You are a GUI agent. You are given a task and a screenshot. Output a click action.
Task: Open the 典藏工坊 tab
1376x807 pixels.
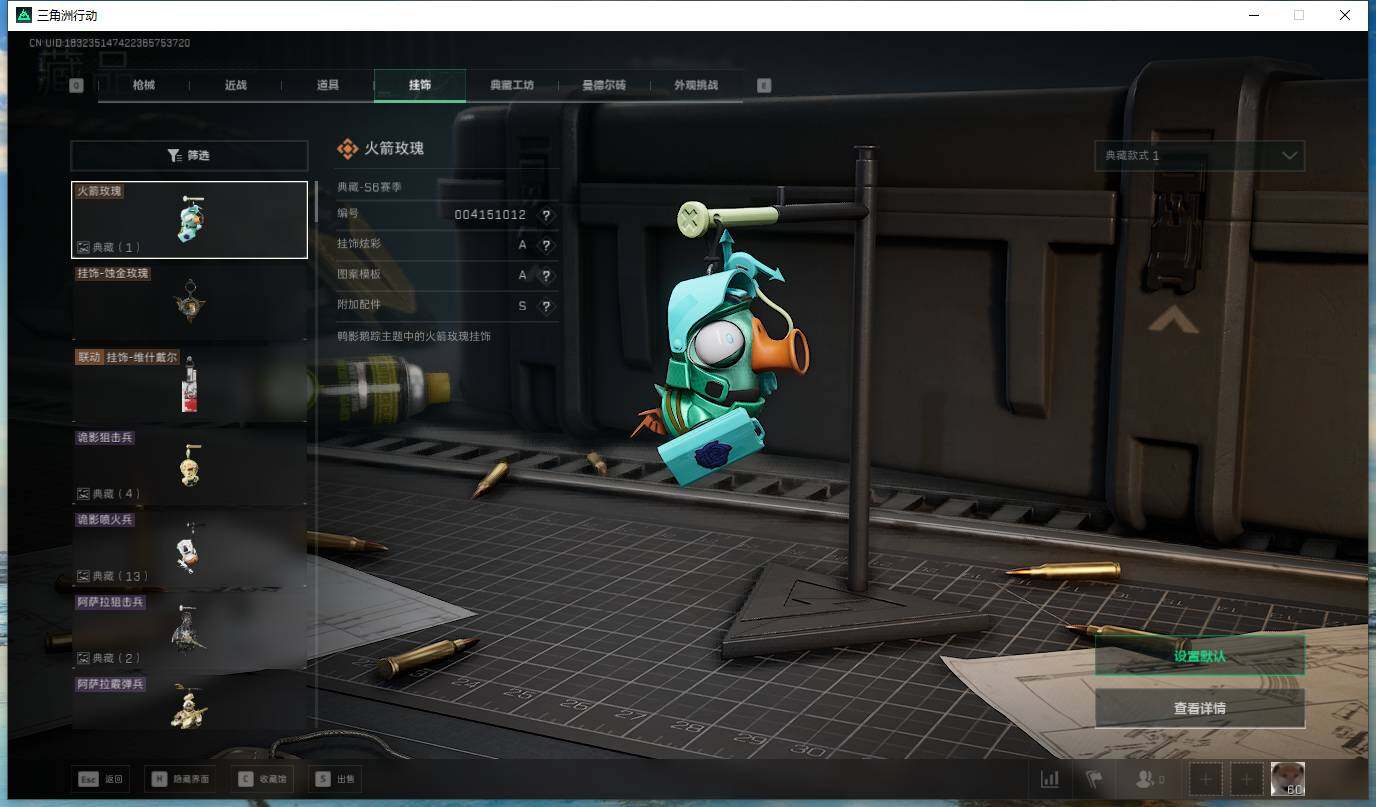[x=511, y=85]
